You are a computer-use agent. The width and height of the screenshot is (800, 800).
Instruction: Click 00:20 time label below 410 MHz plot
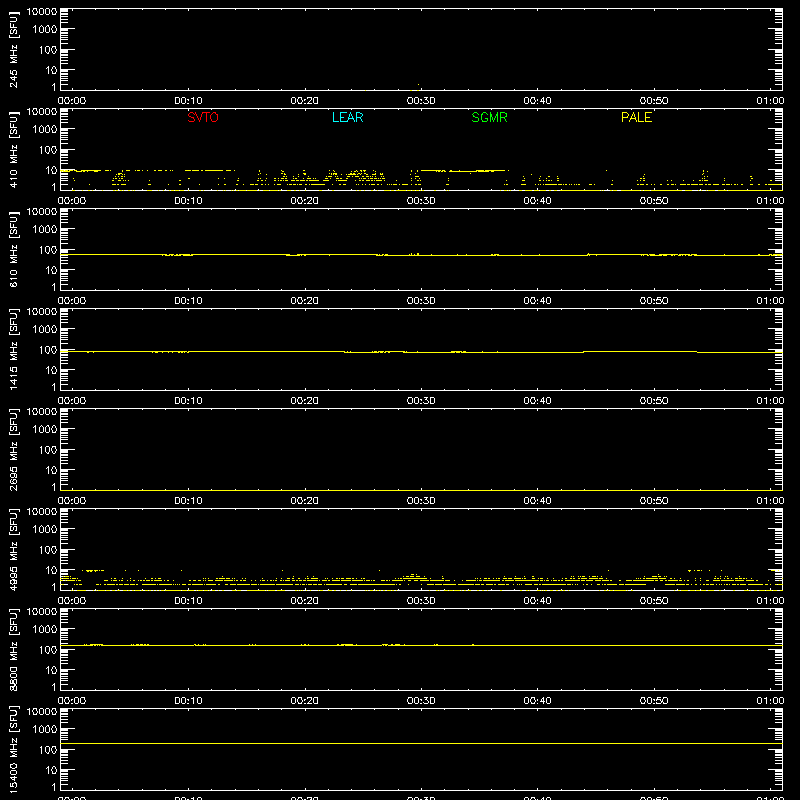[x=305, y=201]
